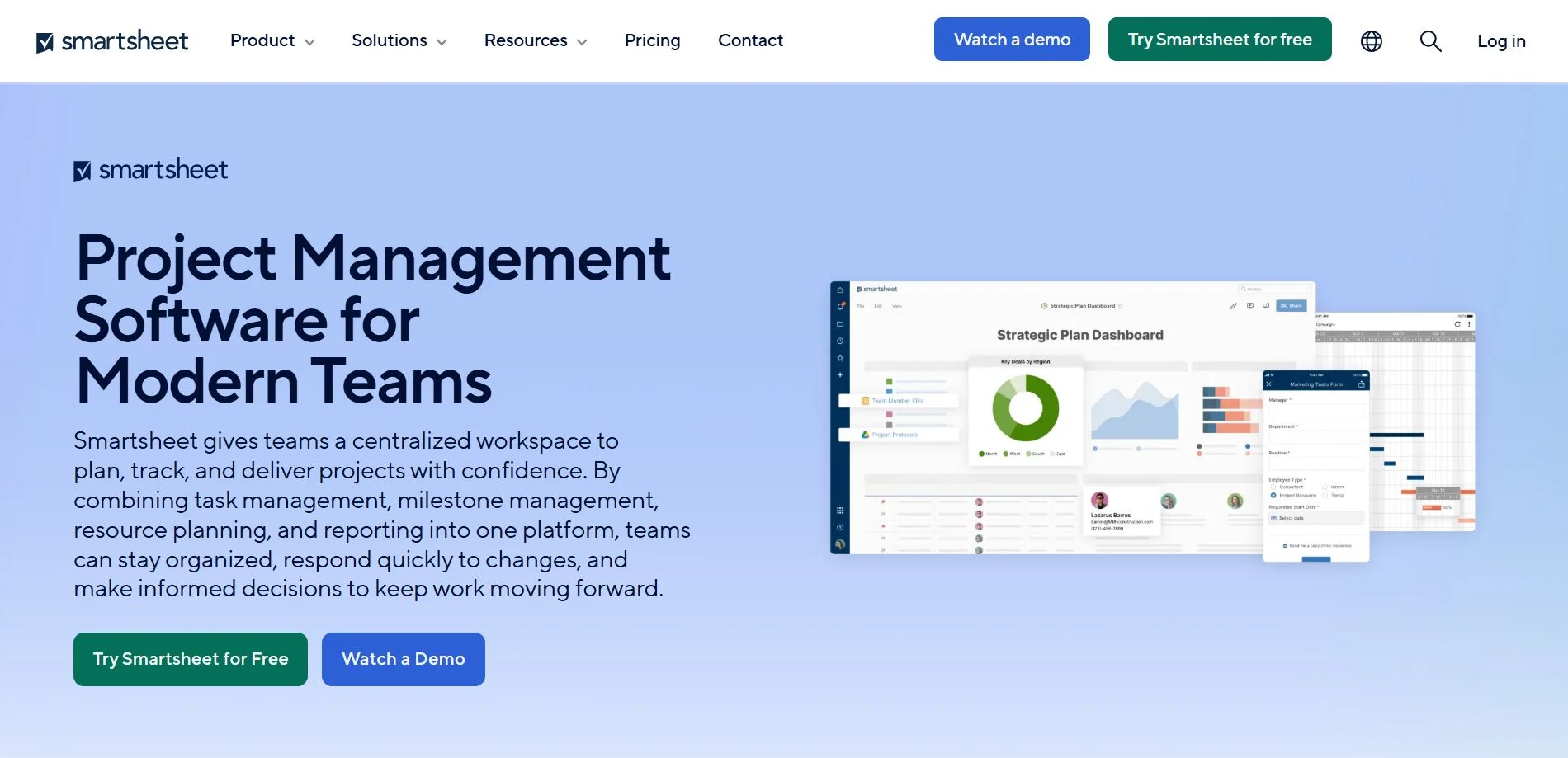
Task: Check 'Send me a copy of my responses'
Action: click(1285, 545)
